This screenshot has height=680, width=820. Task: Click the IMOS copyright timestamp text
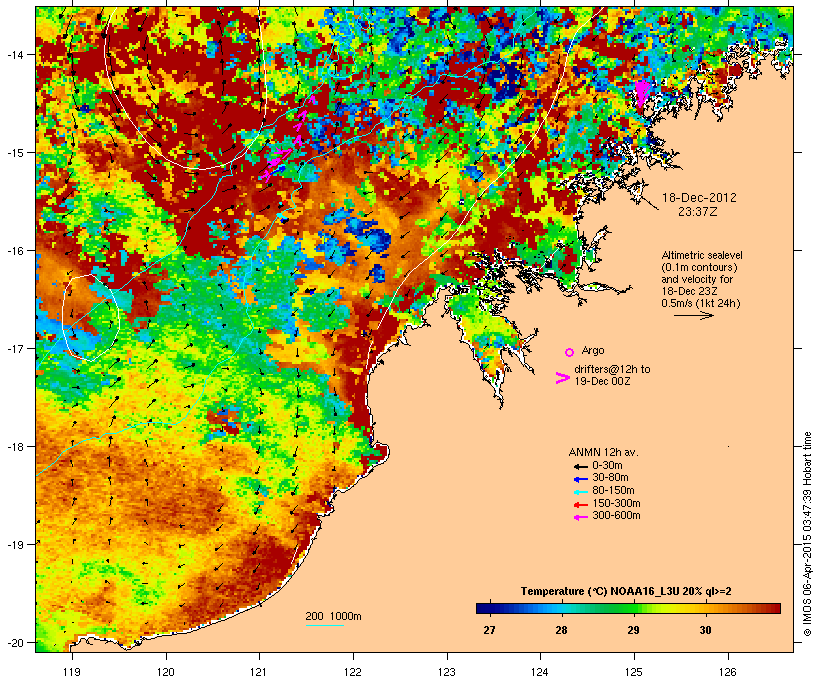coord(807,534)
